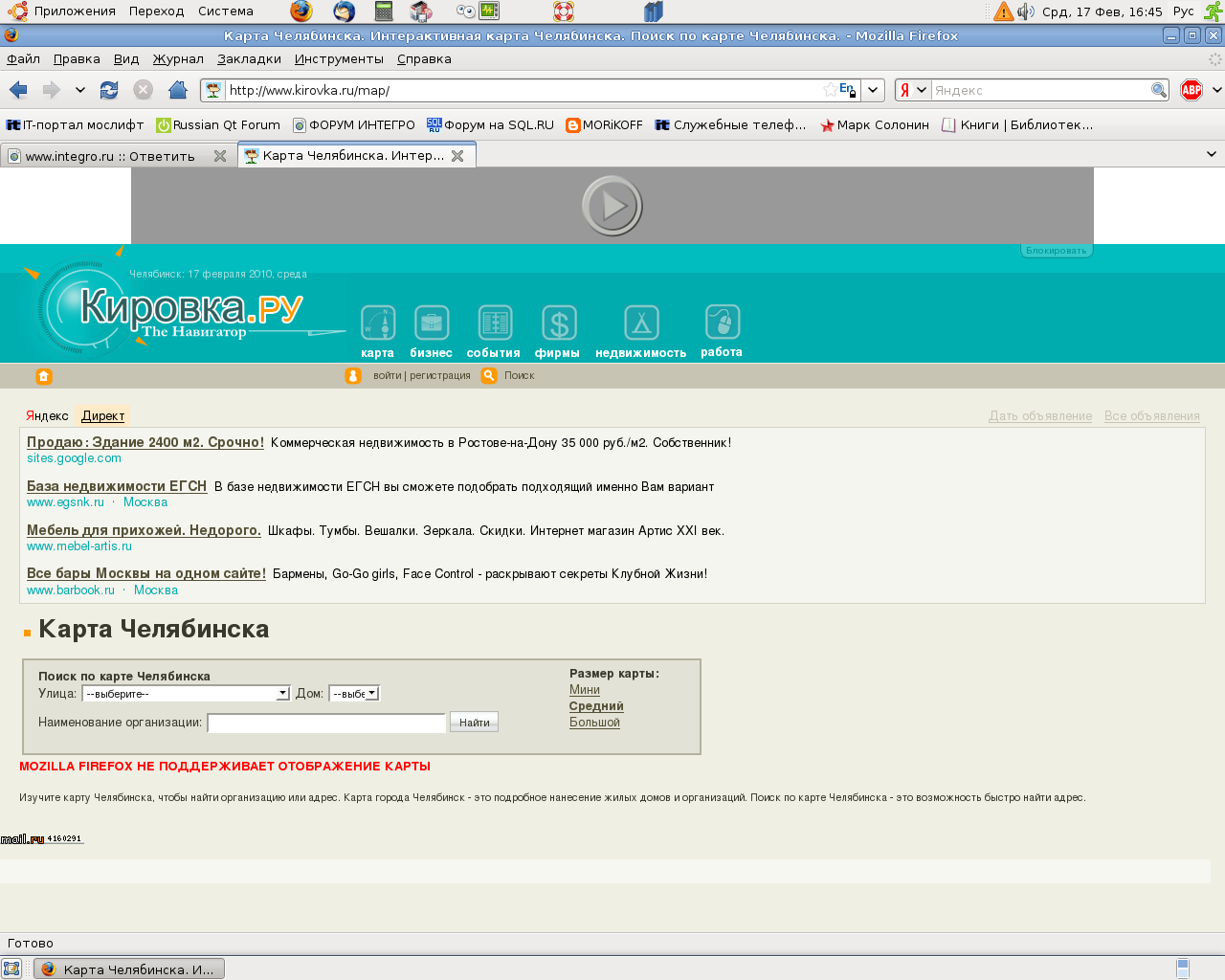Open the 'бизнес' briefcase icon

point(432,323)
